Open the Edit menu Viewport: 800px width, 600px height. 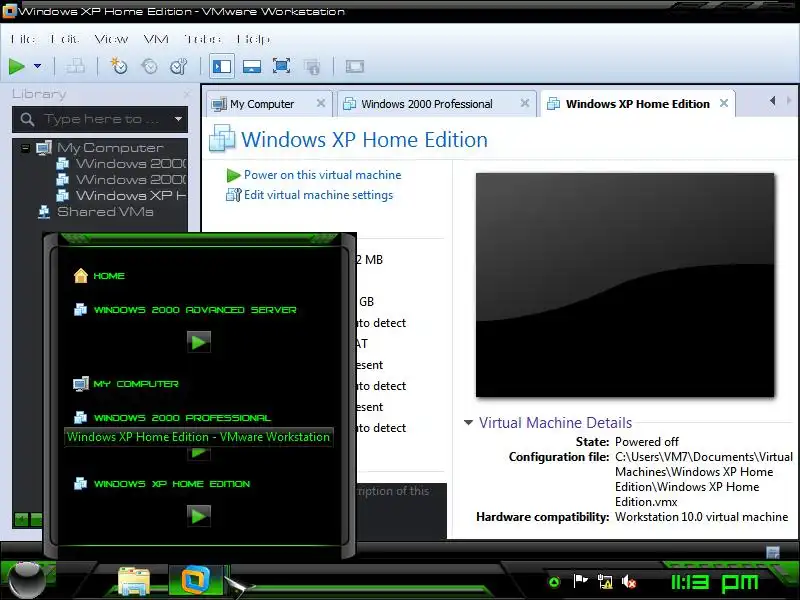click(64, 39)
